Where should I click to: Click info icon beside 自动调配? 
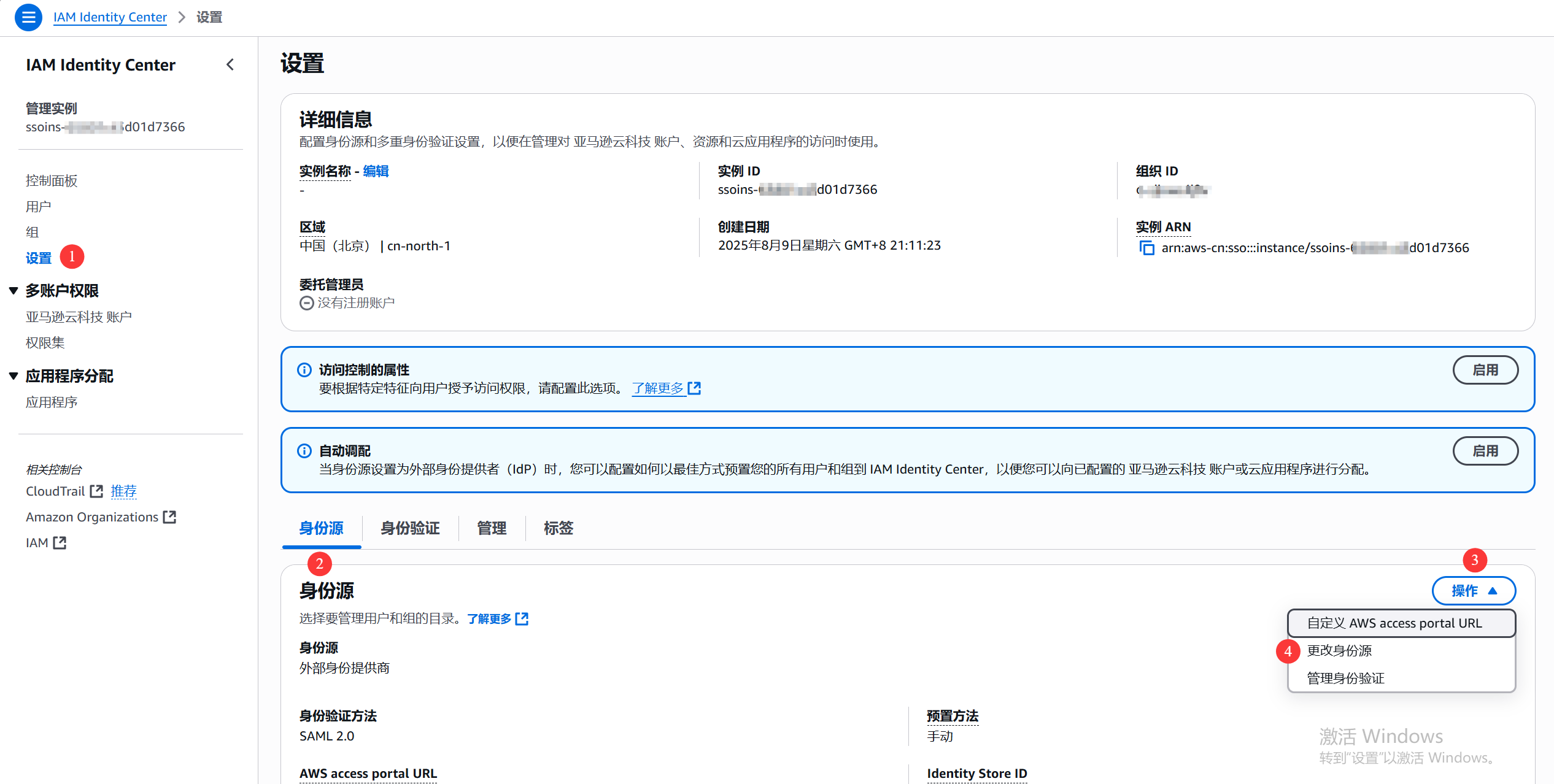tap(304, 451)
